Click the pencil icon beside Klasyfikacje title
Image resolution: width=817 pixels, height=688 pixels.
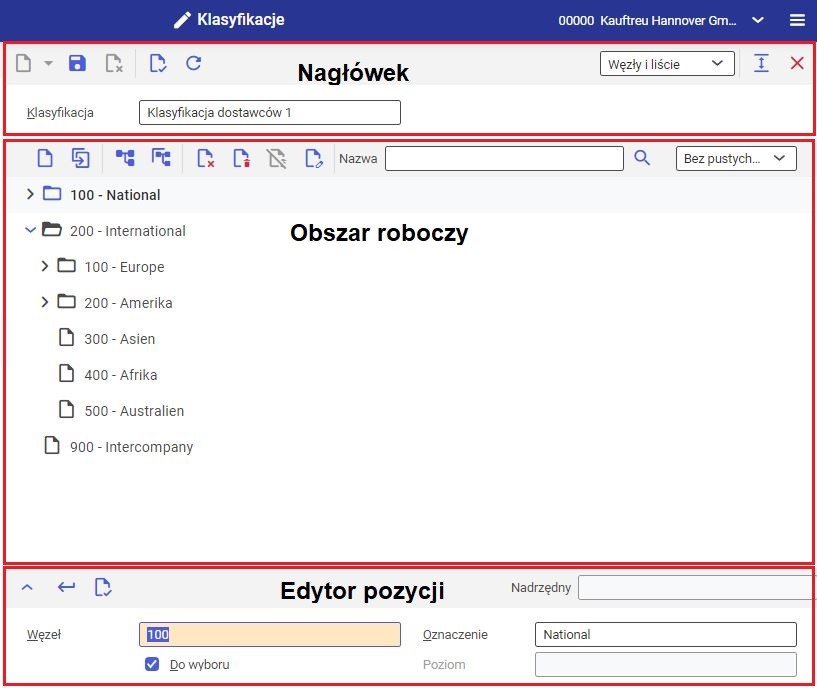click(182, 20)
